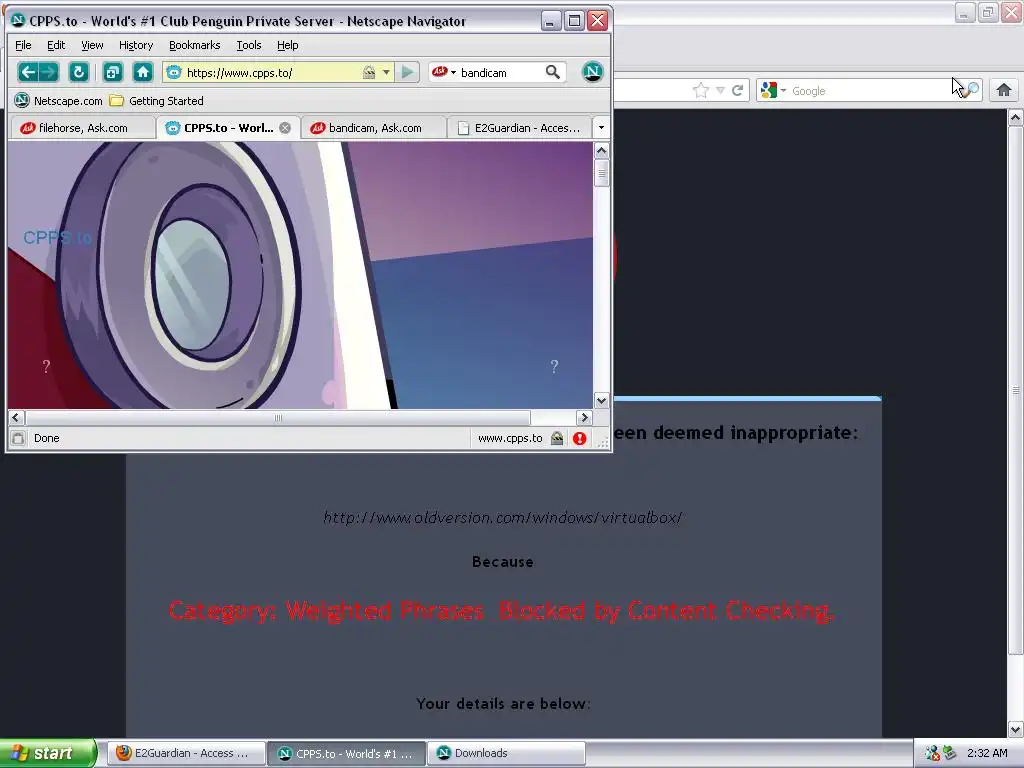Click the CPPS site favicon in address bar
This screenshot has height=768, width=1024.
point(174,72)
